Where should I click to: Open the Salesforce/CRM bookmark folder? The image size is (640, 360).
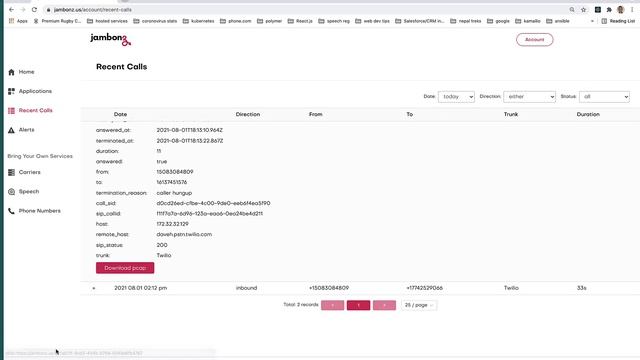420,21
